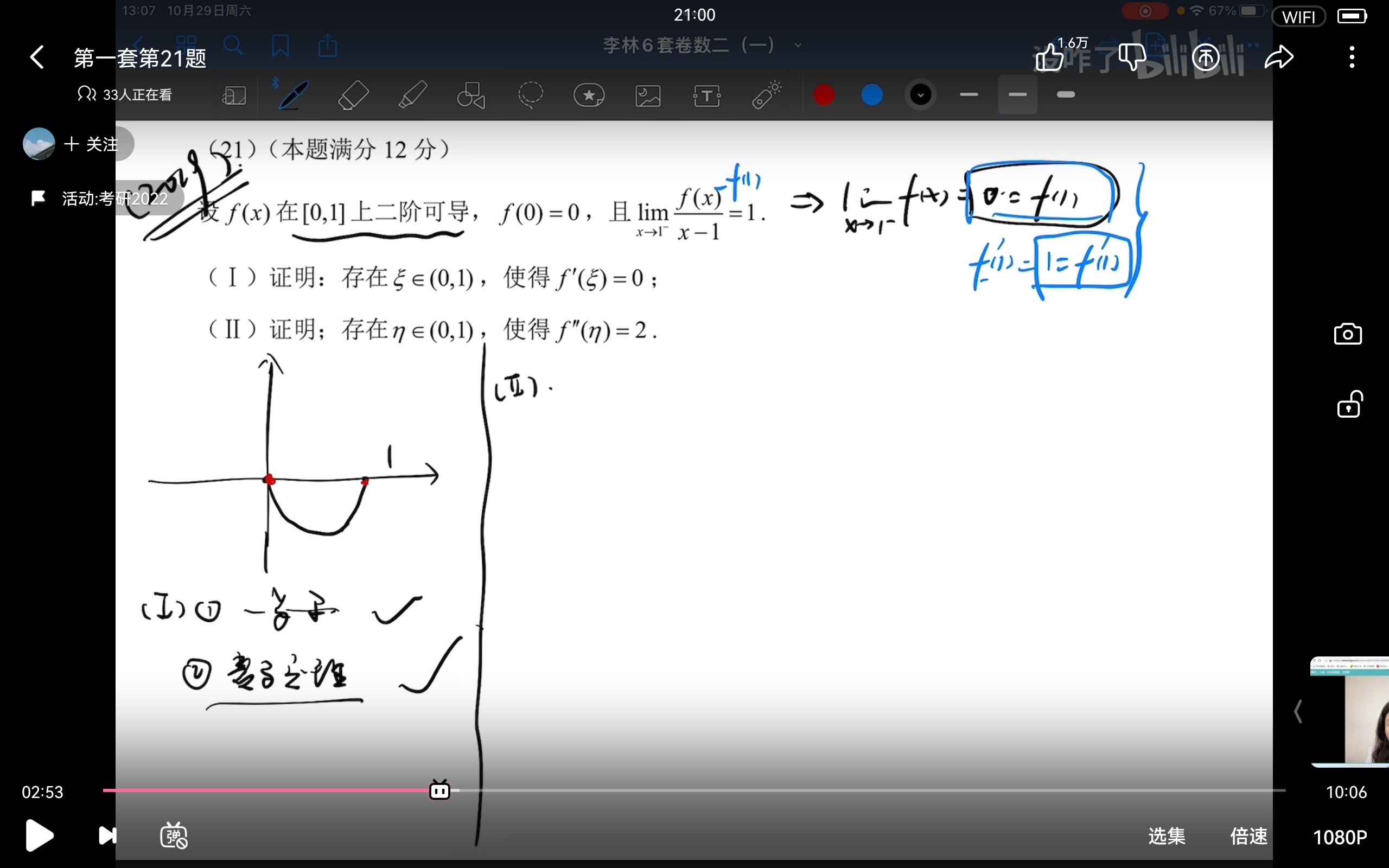Open the 倍速 playback speed menu
This screenshot has width=1389, height=868.
(x=1248, y=837)
